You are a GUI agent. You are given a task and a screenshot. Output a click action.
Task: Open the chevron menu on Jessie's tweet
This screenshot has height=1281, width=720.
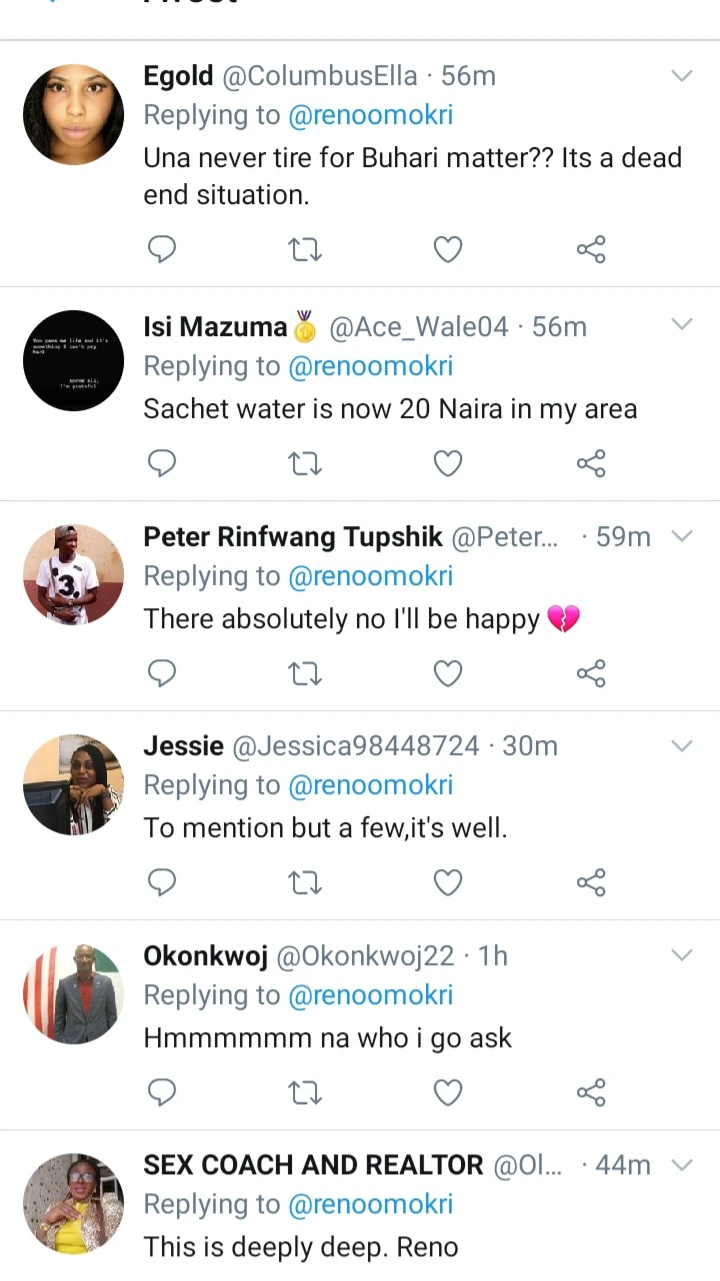pos(681,746)
